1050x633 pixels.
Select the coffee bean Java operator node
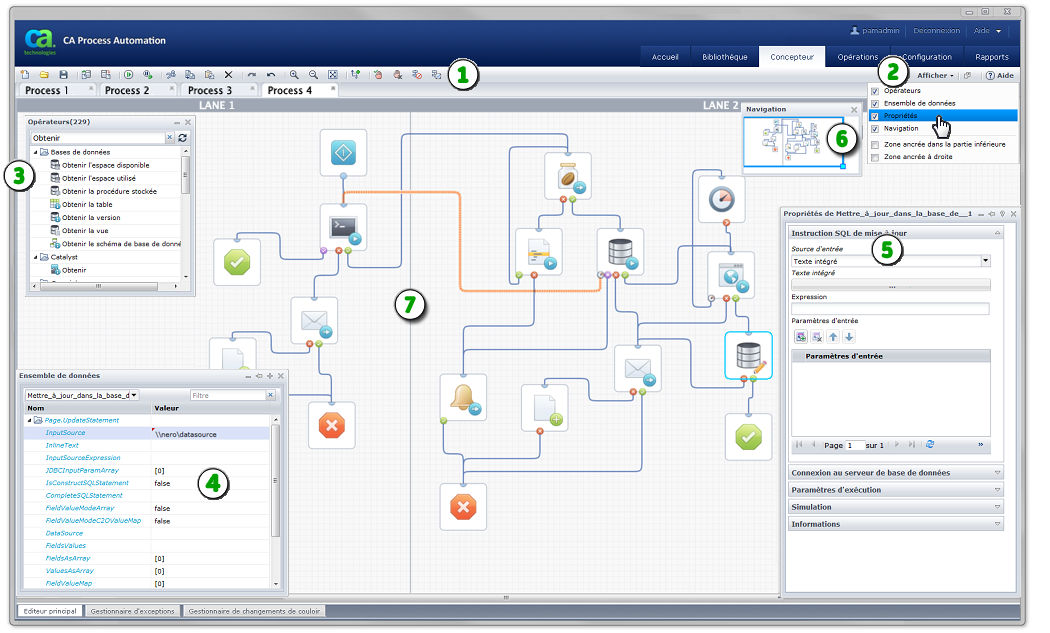[x=569, y=176]
